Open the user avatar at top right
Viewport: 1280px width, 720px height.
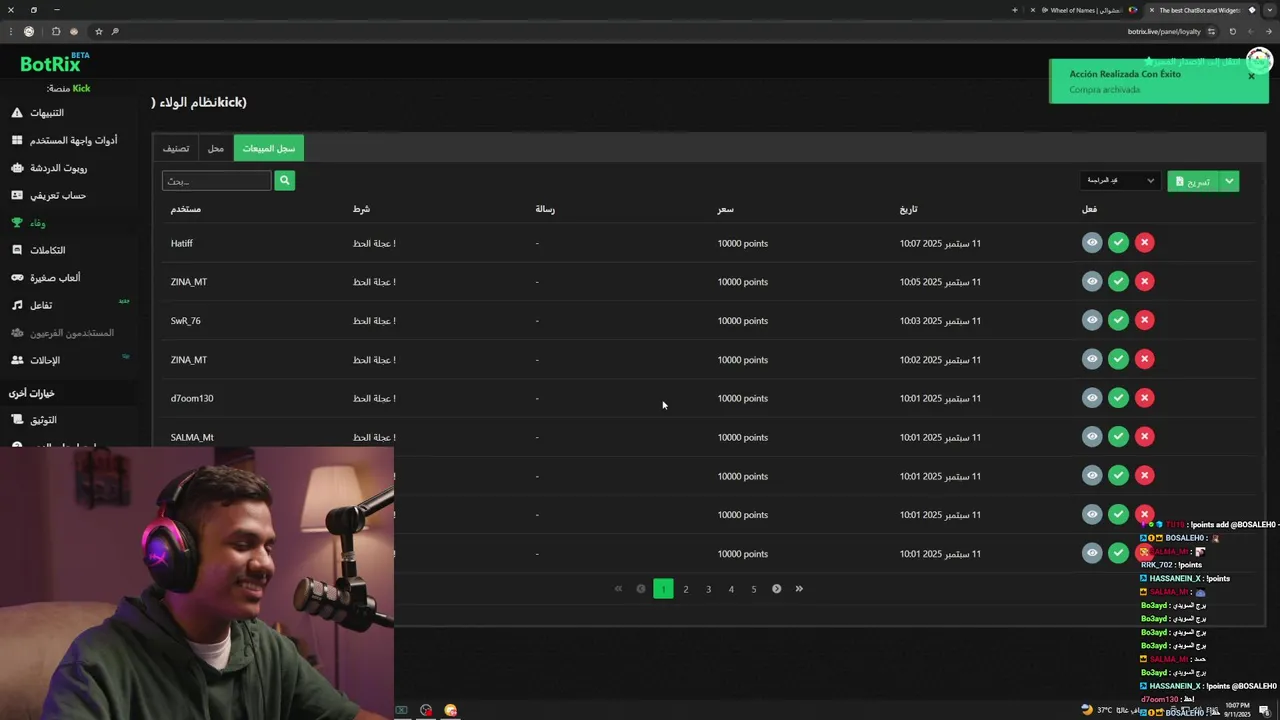(x=1259, y=61)
